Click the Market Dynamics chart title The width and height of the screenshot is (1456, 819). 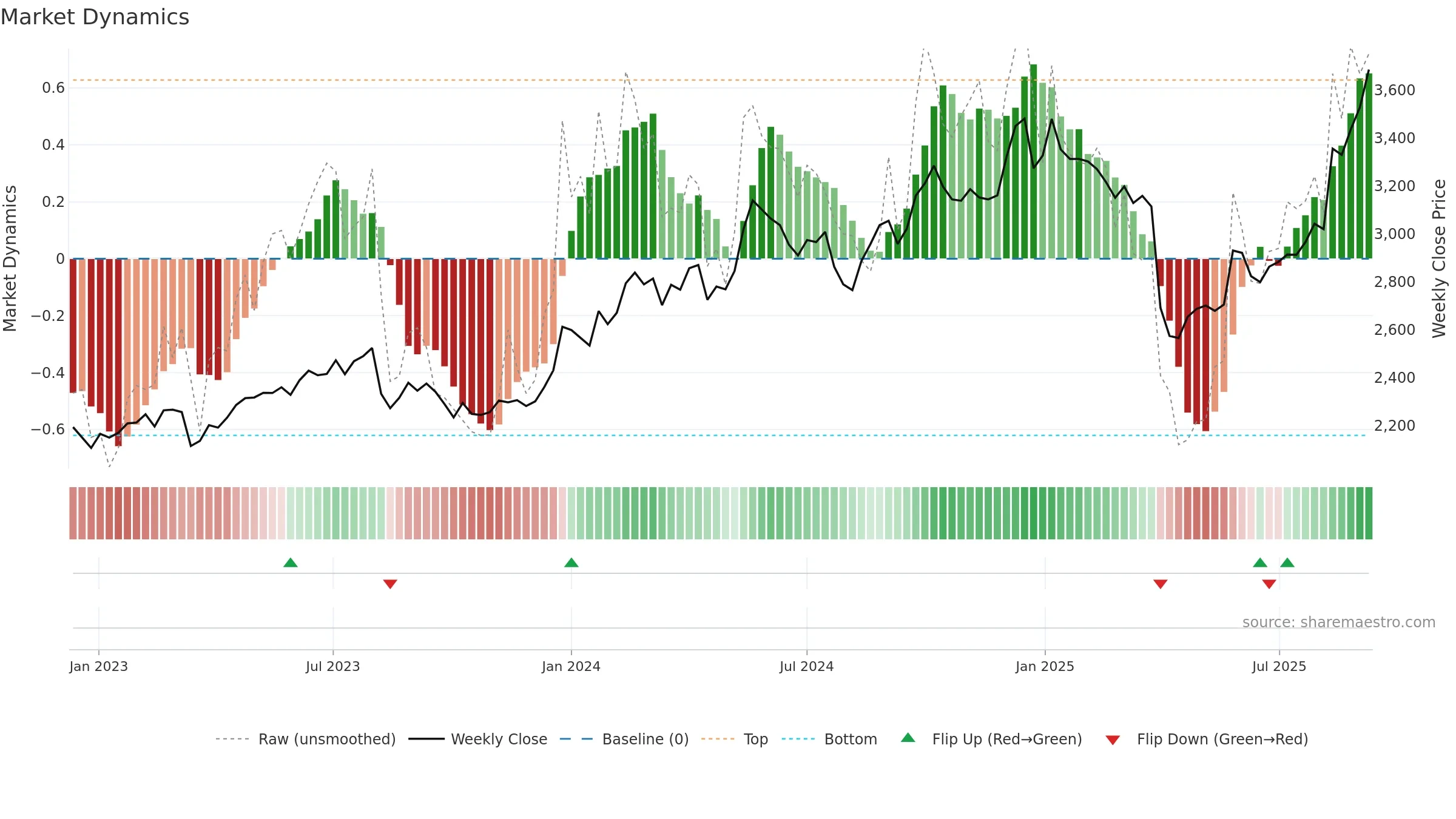[x=95, y=17]
